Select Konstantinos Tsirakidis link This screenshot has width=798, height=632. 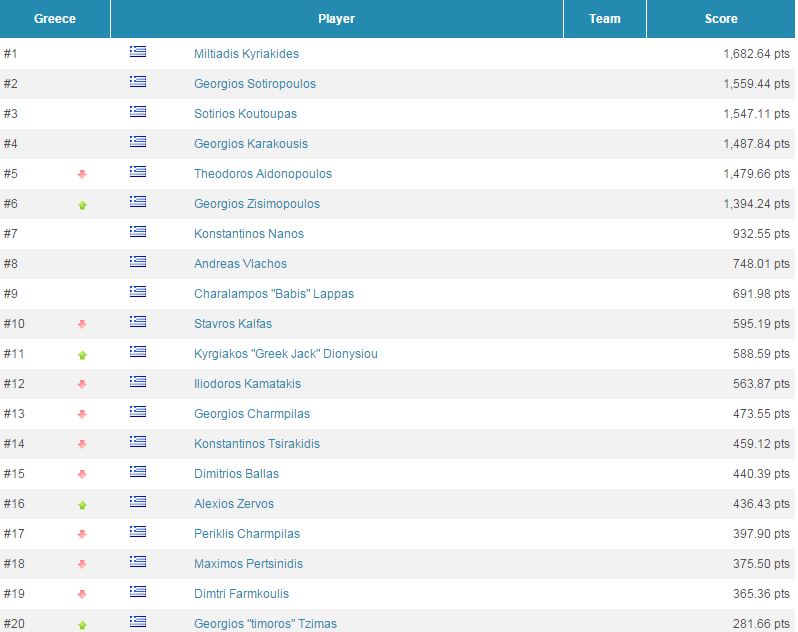[x=257, y=444]
